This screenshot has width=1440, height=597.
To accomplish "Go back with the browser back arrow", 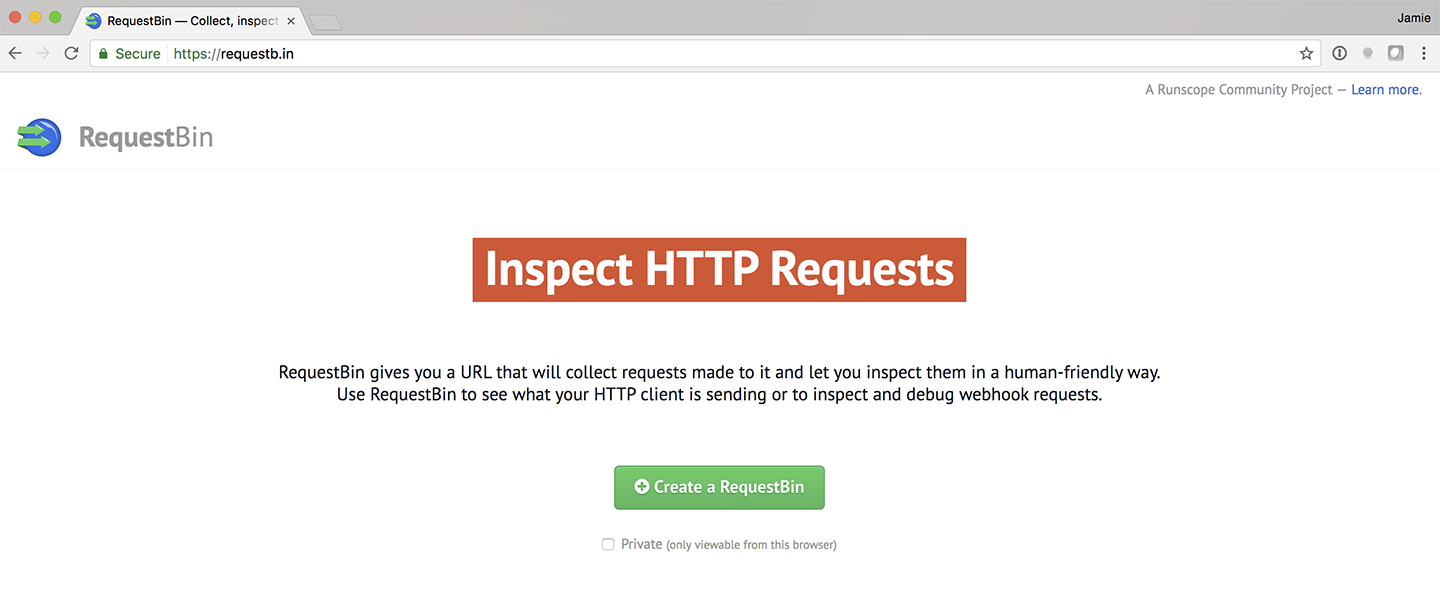I will 15,54.
